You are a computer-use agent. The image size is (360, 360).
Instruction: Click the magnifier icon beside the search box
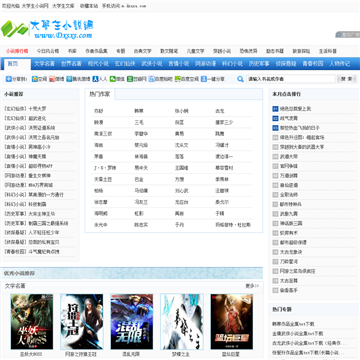coord(240,79)
